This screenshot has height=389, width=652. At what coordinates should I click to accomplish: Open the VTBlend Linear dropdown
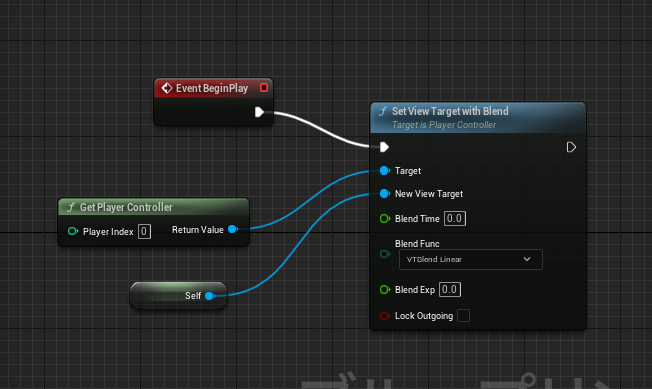tap(471, 259)
